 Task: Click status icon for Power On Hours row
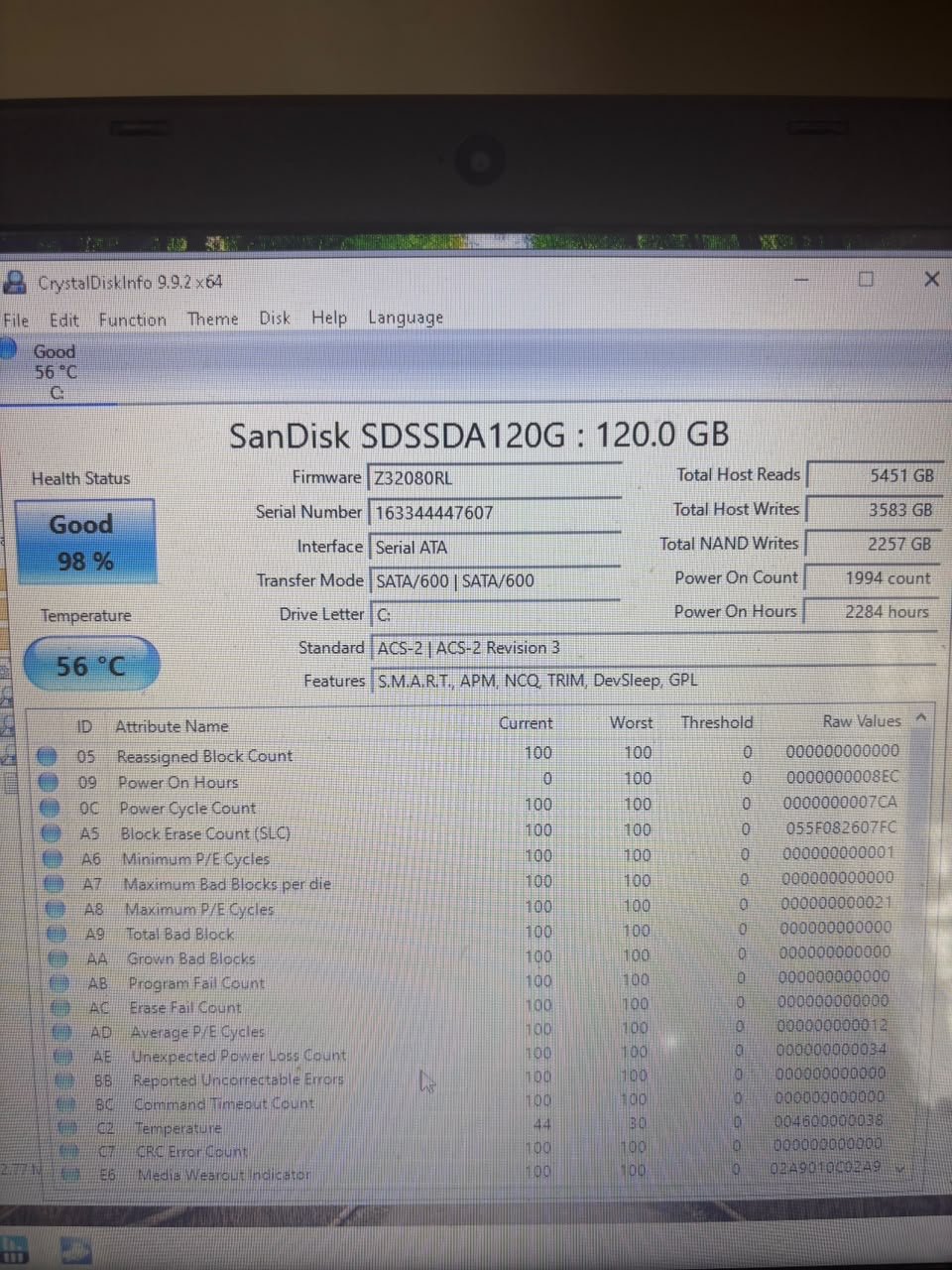click(x=48, y=782)
